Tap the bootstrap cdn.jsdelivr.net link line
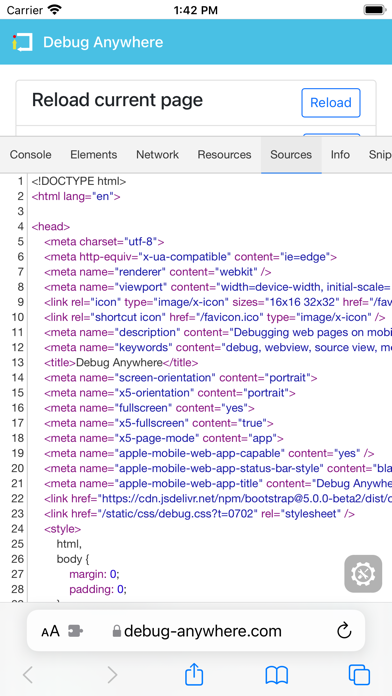 tap(218, 498)
